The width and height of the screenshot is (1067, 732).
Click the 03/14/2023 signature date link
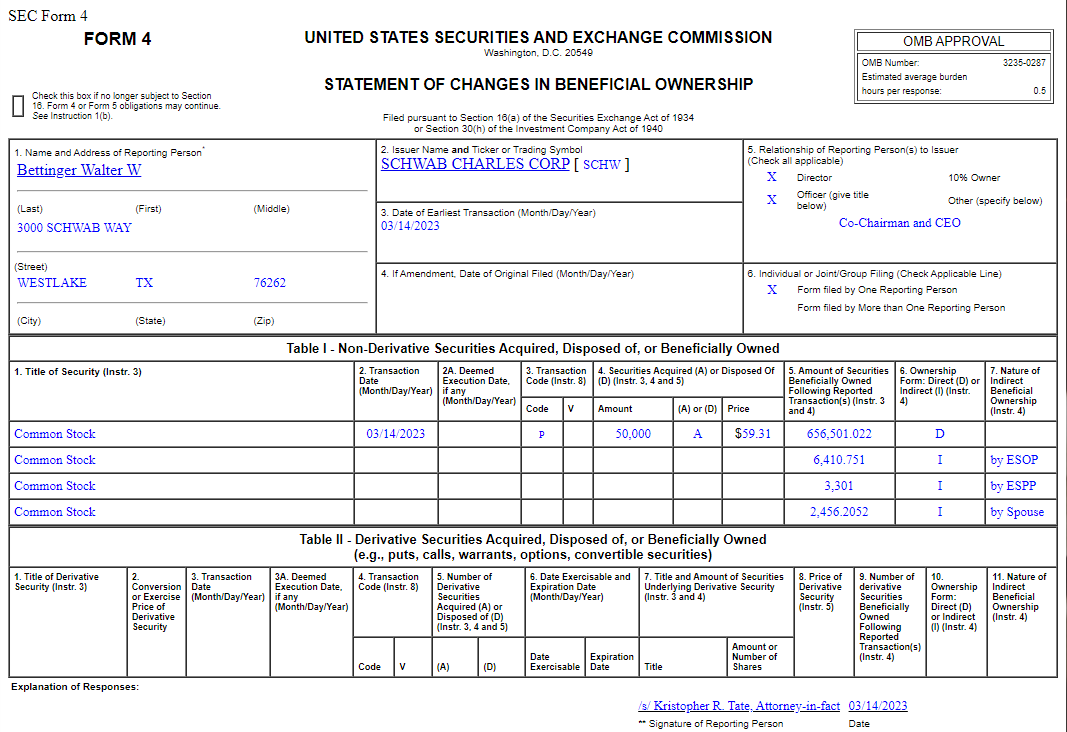tap(878, 706)
